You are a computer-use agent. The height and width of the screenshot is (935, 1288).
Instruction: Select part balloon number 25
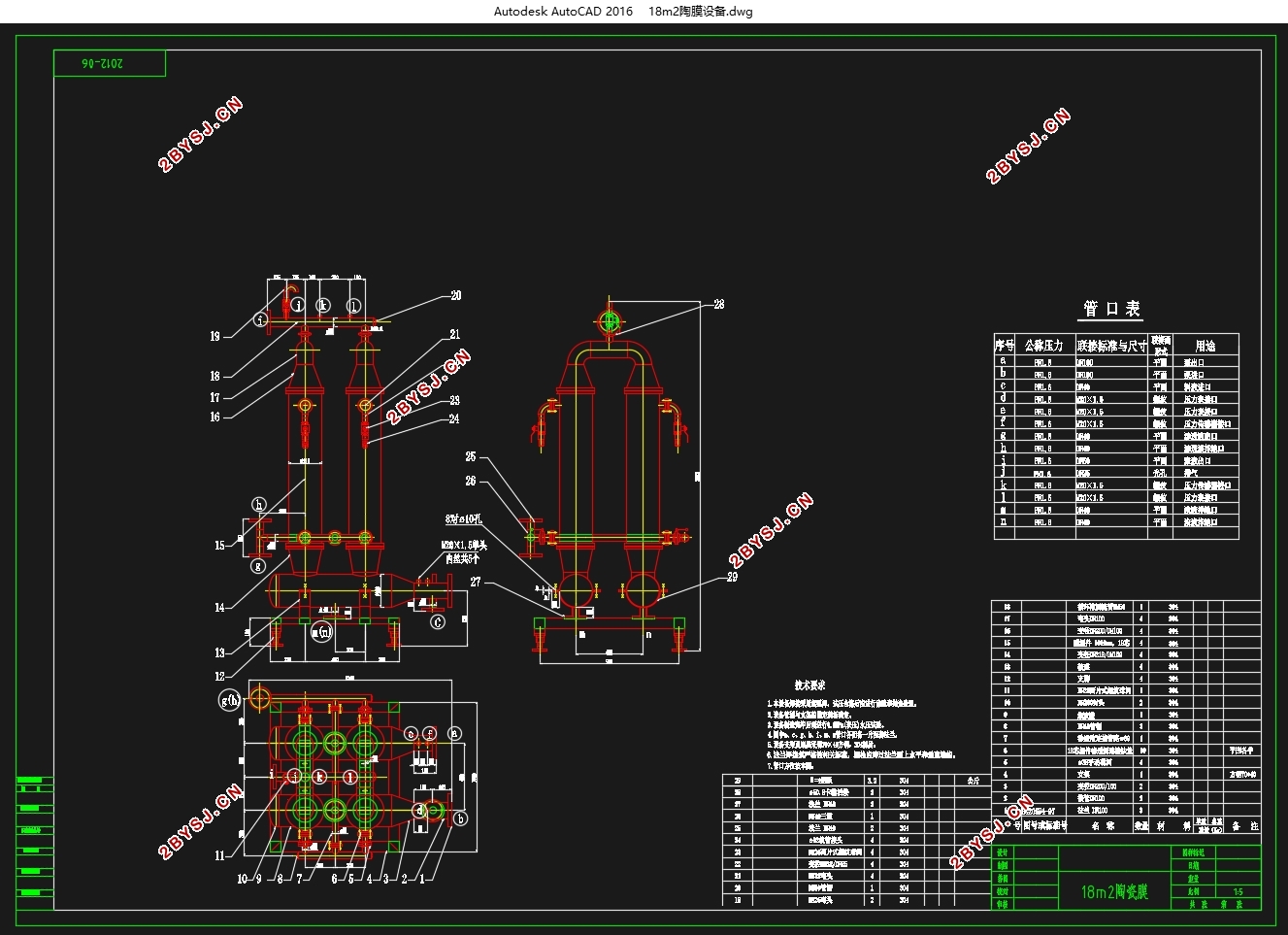pyautogui.click(x=471, y=456)
